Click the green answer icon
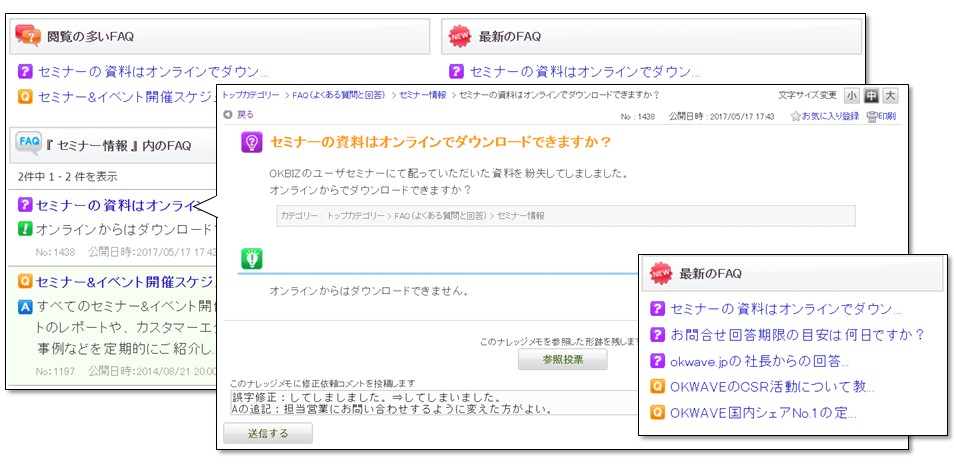This screenshot has height=465, width=954. 252,259
